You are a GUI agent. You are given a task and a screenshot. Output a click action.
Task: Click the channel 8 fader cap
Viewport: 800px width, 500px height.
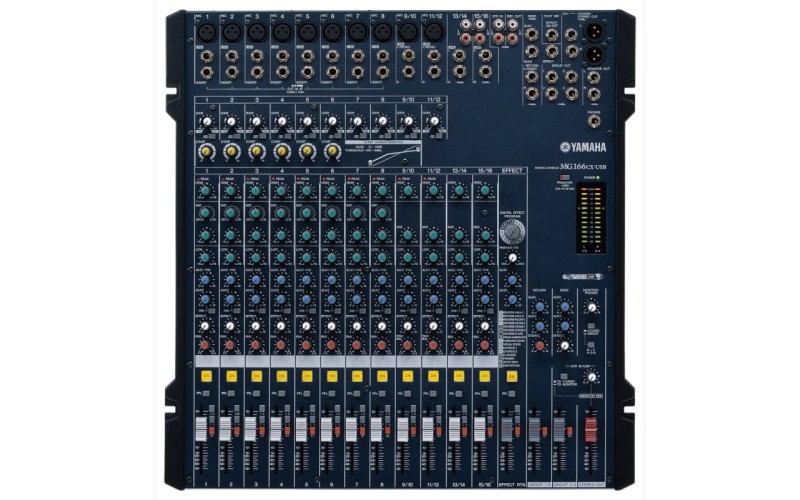point(376,429)
